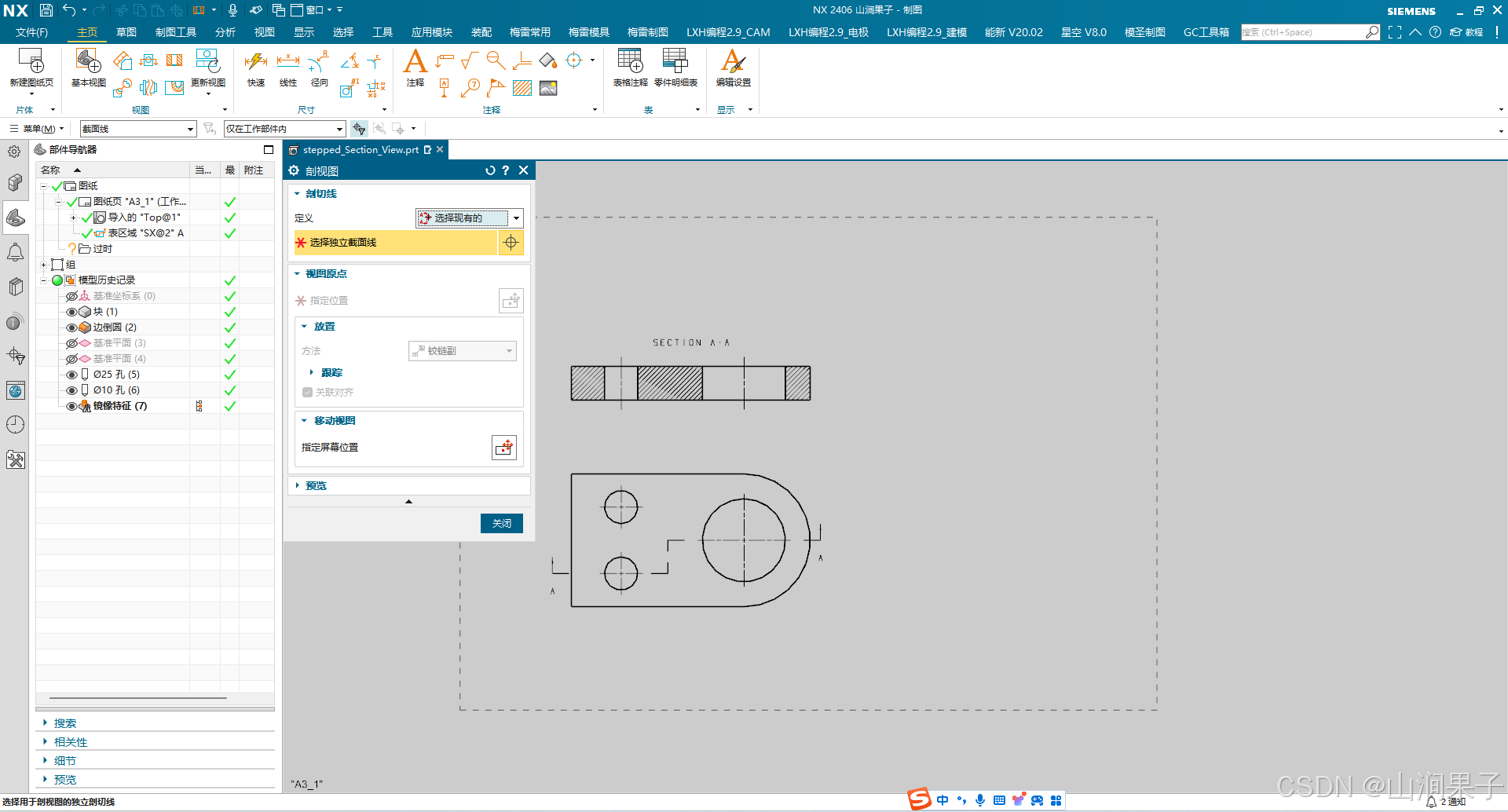
Task: Switch to the 制图工具 ribbon tab
Action: pos(176,32)
